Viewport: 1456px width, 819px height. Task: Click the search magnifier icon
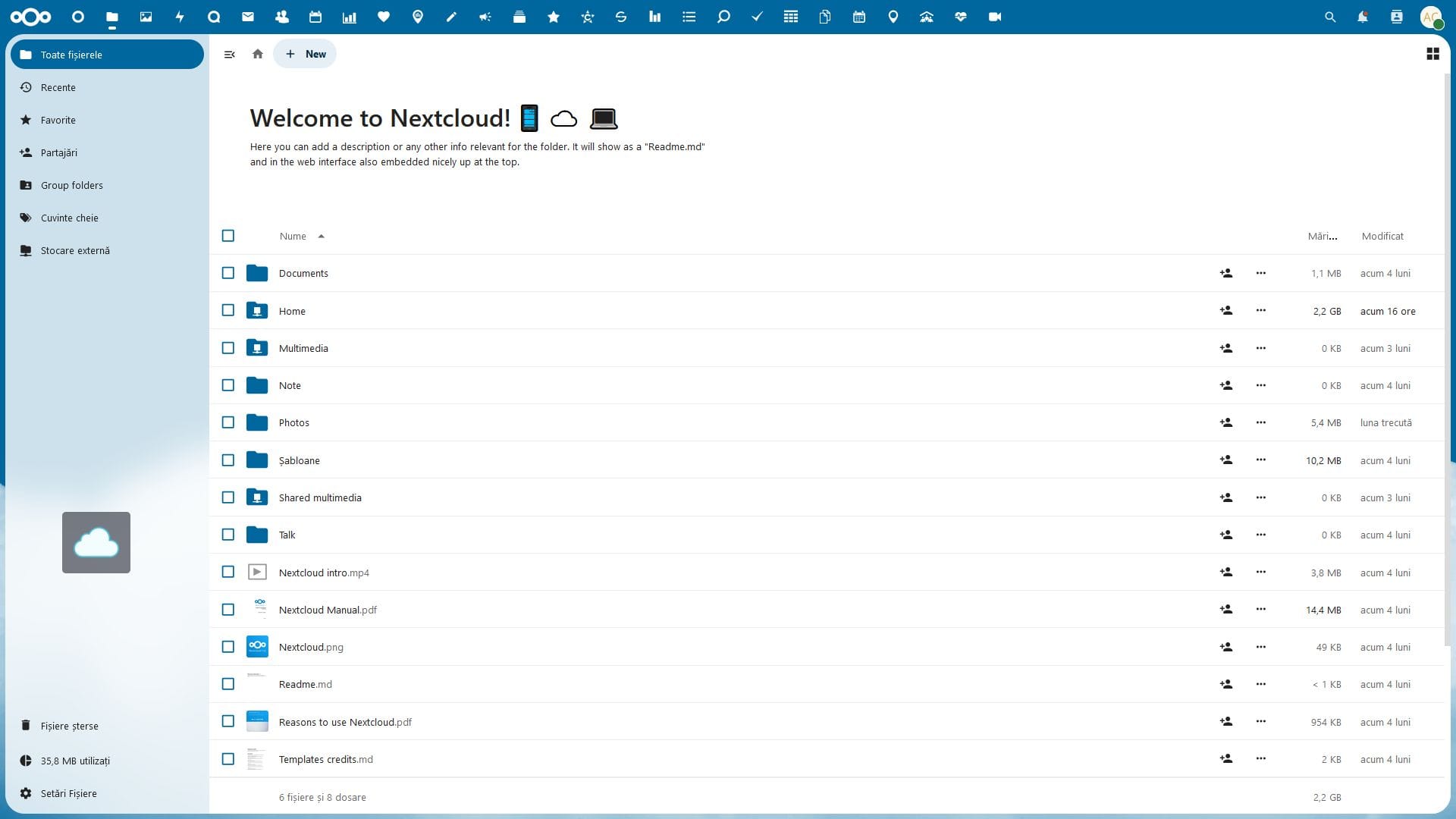(1329, 17)
